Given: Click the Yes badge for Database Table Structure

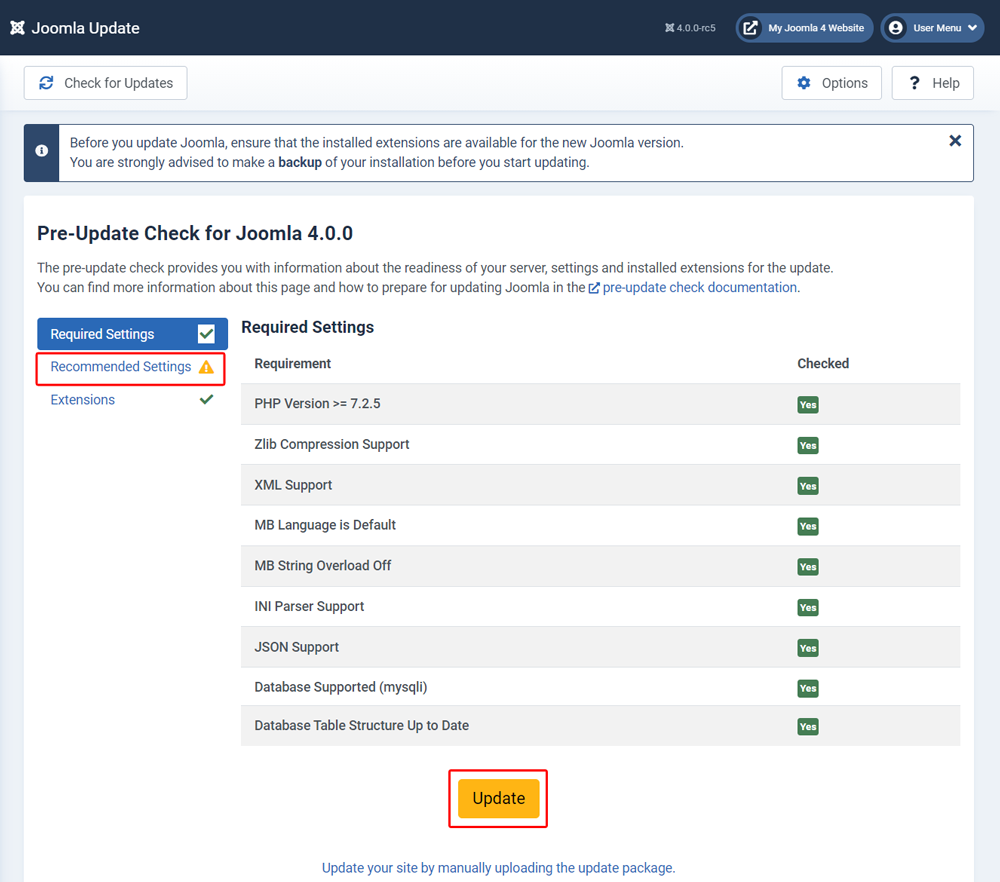Looking at the screenshot, I should [808, 726].
